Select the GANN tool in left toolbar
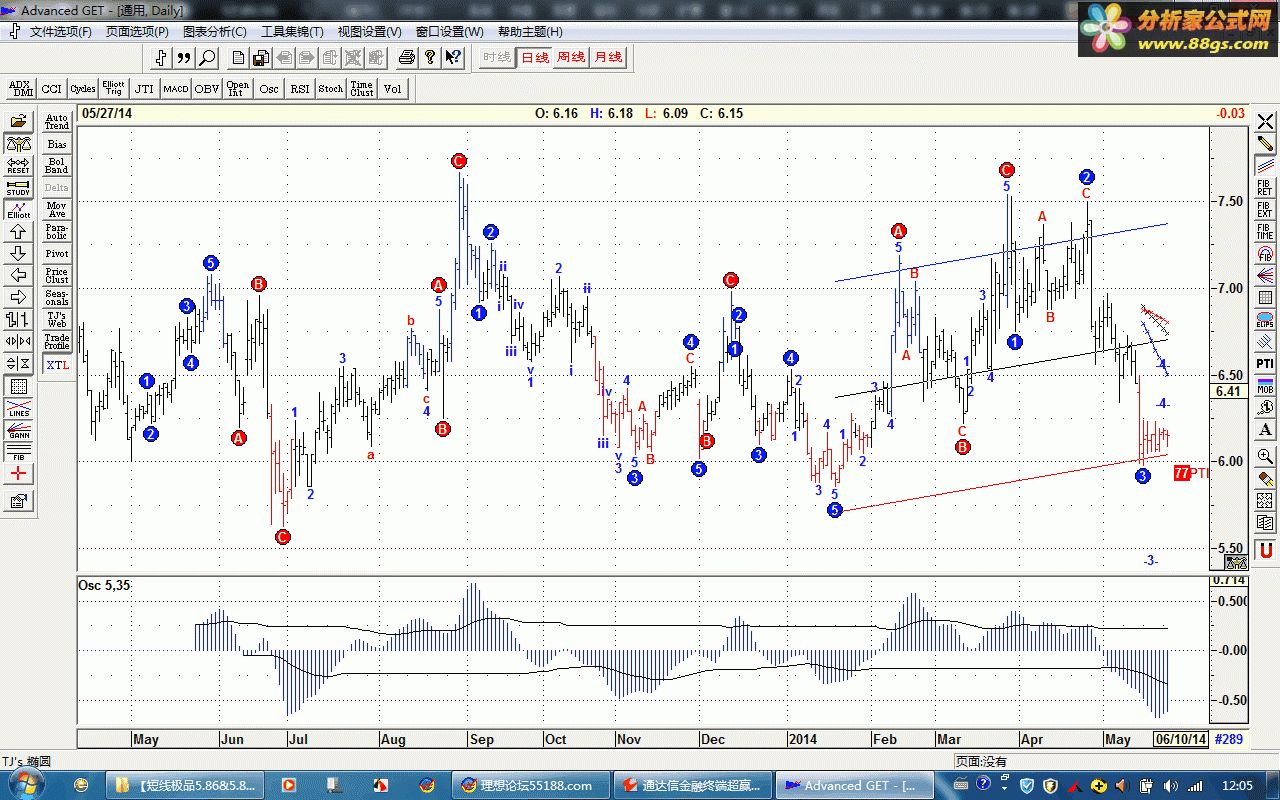Image resolution: width=1280 pixels, height=800 pixels. pyautogui.click(x=18, y=430)
